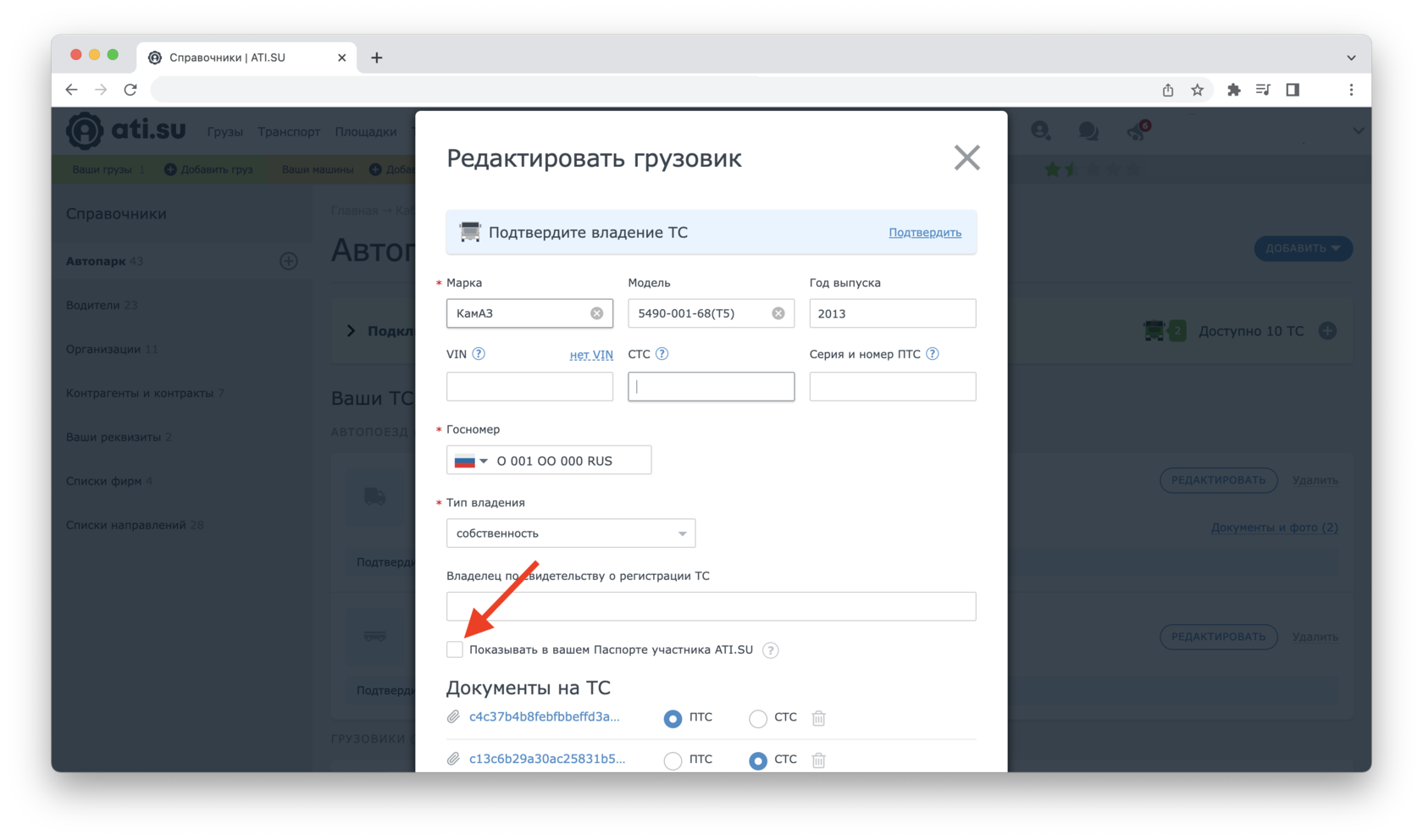Screen dimensions: 1423x840
Task: Click the first РЕДАКТИРОВАТЬ button
Action: (1218, 480)
